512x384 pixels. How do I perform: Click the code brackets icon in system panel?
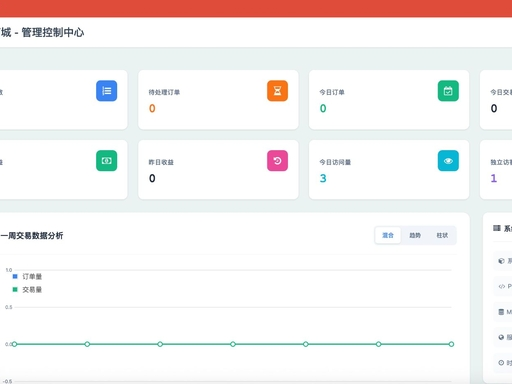(x=501, y=286)
